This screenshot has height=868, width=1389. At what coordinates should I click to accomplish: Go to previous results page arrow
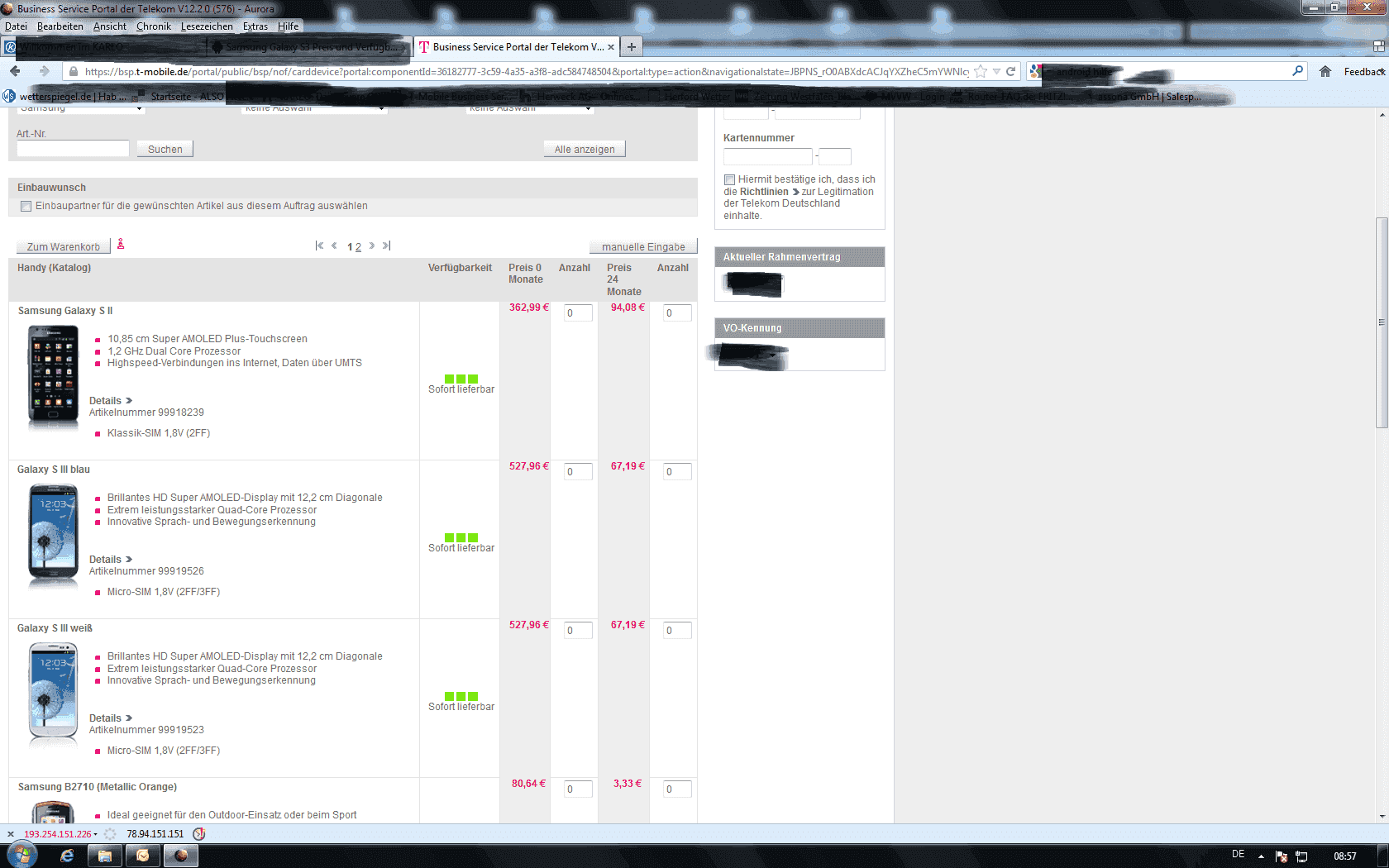pos(334,246)
